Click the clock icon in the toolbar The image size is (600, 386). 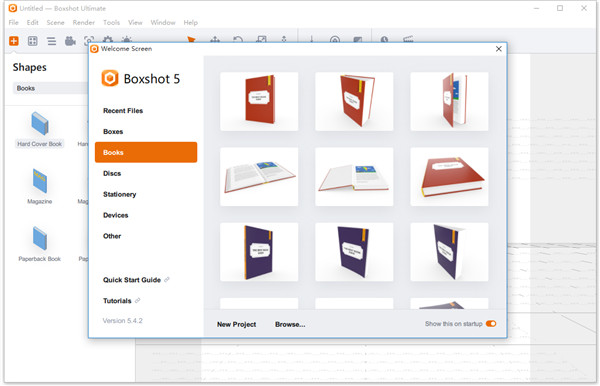pyautogui.click(x=384, y=40)
